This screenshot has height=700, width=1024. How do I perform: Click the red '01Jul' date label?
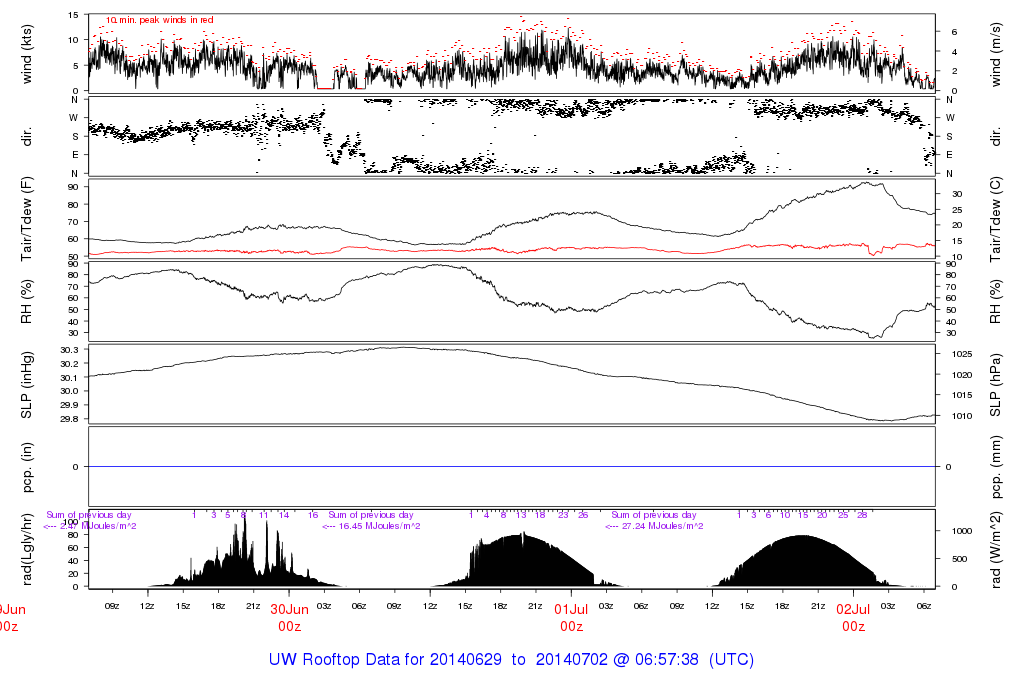[571, 609]
